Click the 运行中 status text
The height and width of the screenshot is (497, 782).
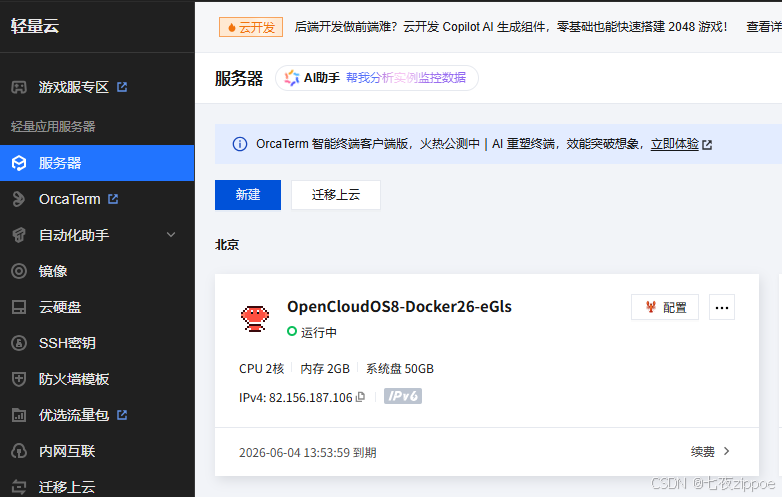point(319,332)
